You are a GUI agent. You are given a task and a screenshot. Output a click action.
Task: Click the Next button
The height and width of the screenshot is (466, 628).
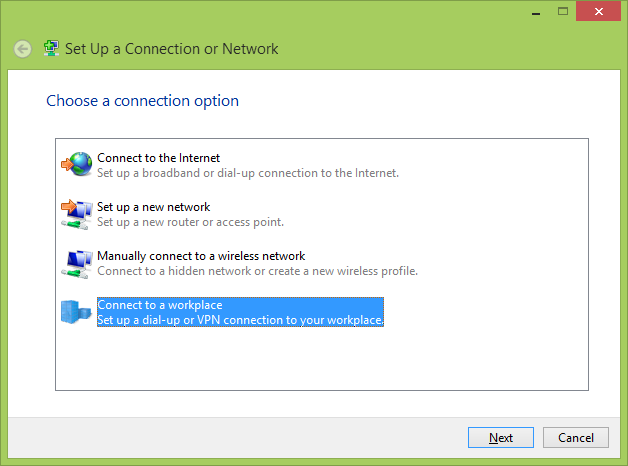501,437
